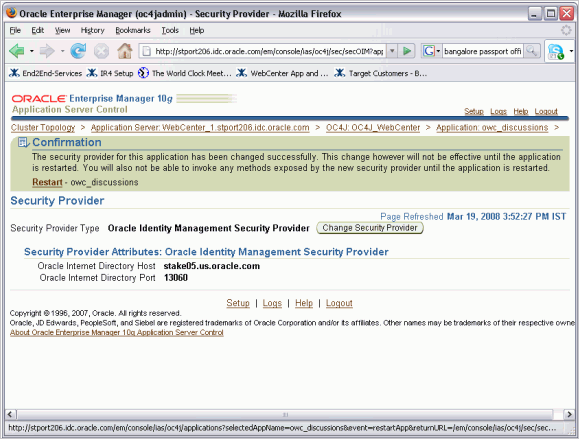Open the Target Customers bookmark
This screenshot has width=579, height=439.
click(380, 73)
